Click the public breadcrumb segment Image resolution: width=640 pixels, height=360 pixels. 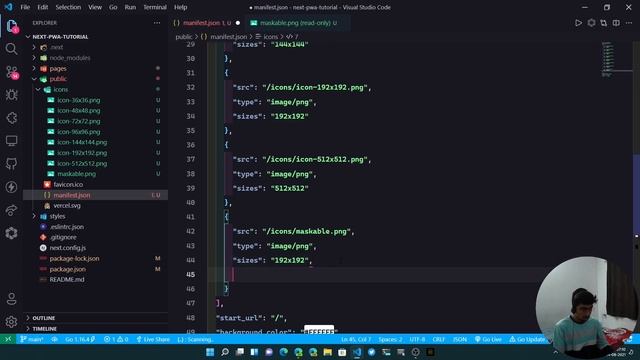184,37
